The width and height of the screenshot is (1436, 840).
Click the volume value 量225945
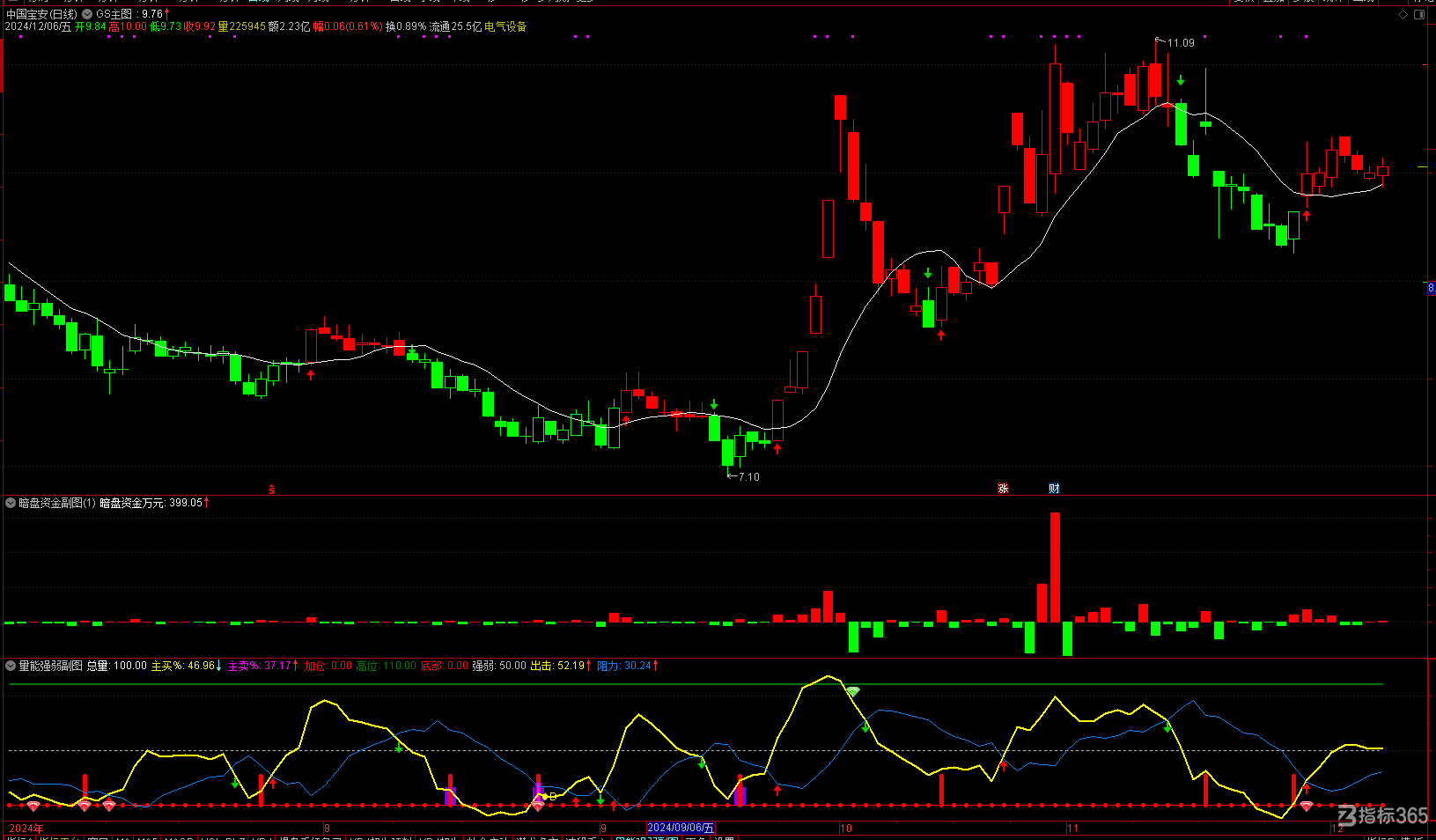(x=241, y=26)
